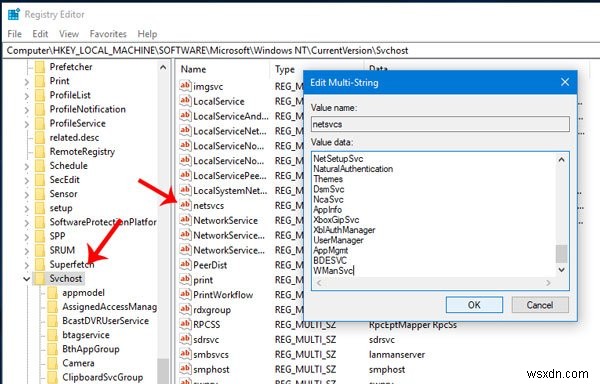The height and width of the screenshot is (384, 600).
Task: Click the 'Themes' line in Value data
Action: [x=328, y=179]
